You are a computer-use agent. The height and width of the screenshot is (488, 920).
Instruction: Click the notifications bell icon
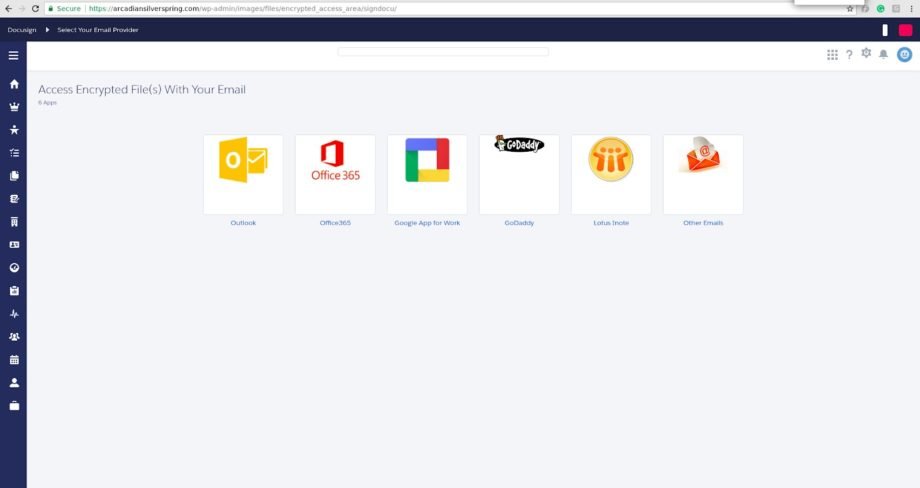click(883, 55)
